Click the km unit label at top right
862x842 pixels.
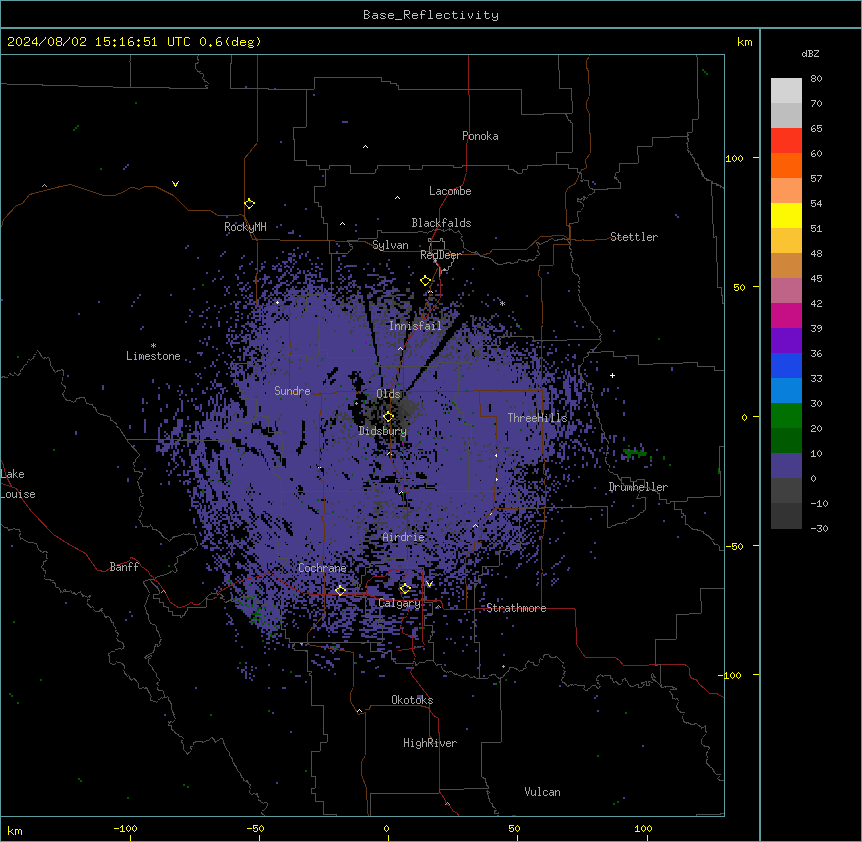click(744, 42)
